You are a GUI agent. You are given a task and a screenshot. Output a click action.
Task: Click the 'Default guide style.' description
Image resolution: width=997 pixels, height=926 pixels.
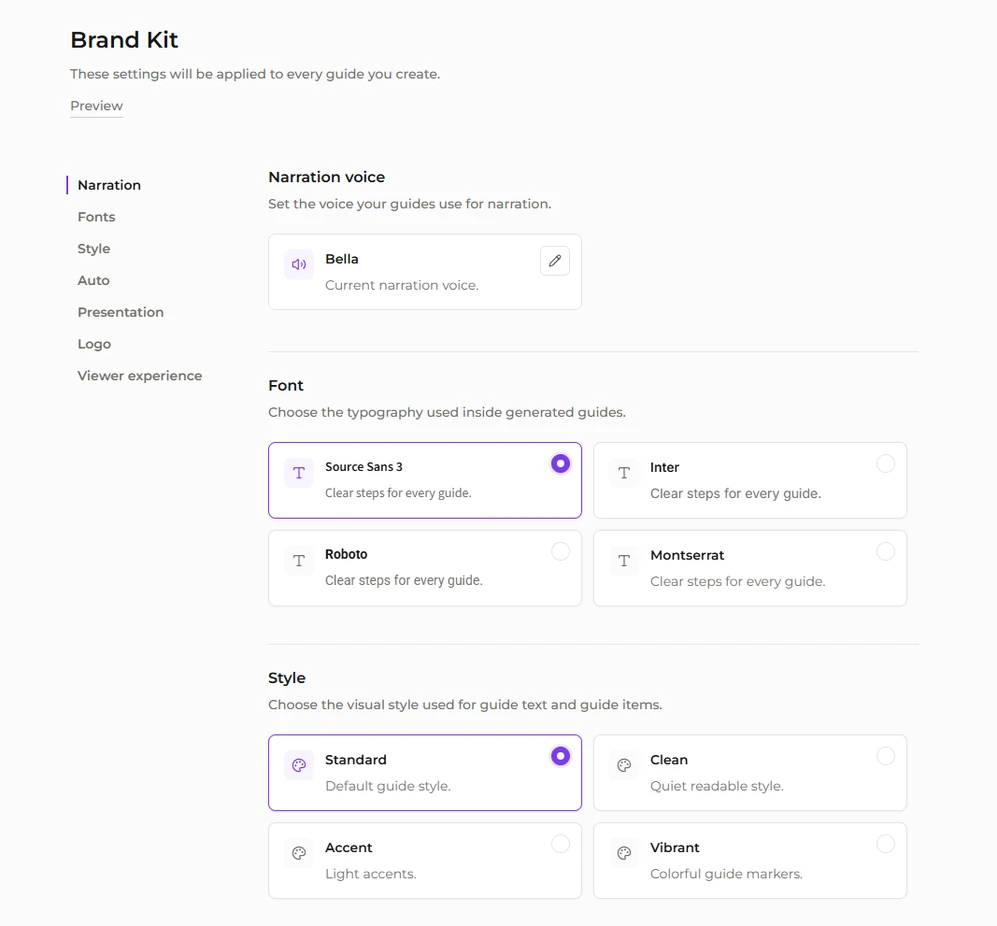[388, 786]
